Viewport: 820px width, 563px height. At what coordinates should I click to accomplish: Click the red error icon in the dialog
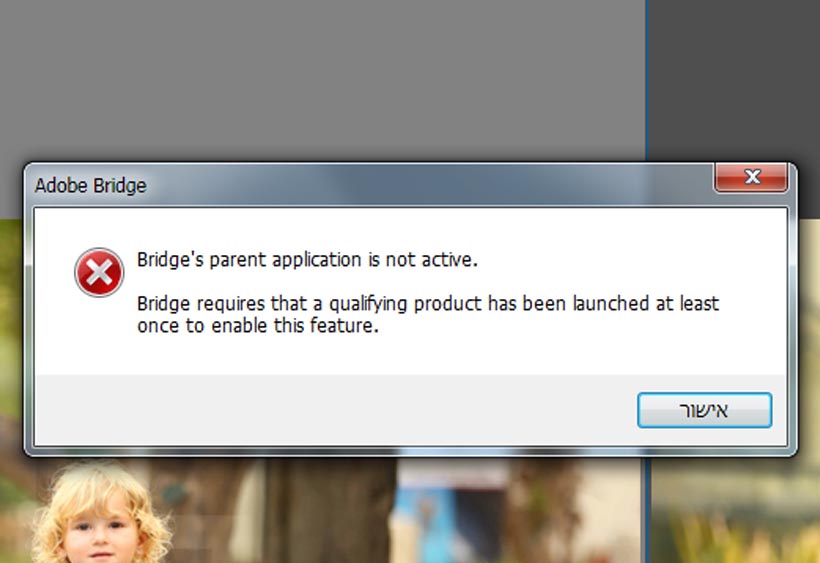pyautogui.click(x=99, y=272)
